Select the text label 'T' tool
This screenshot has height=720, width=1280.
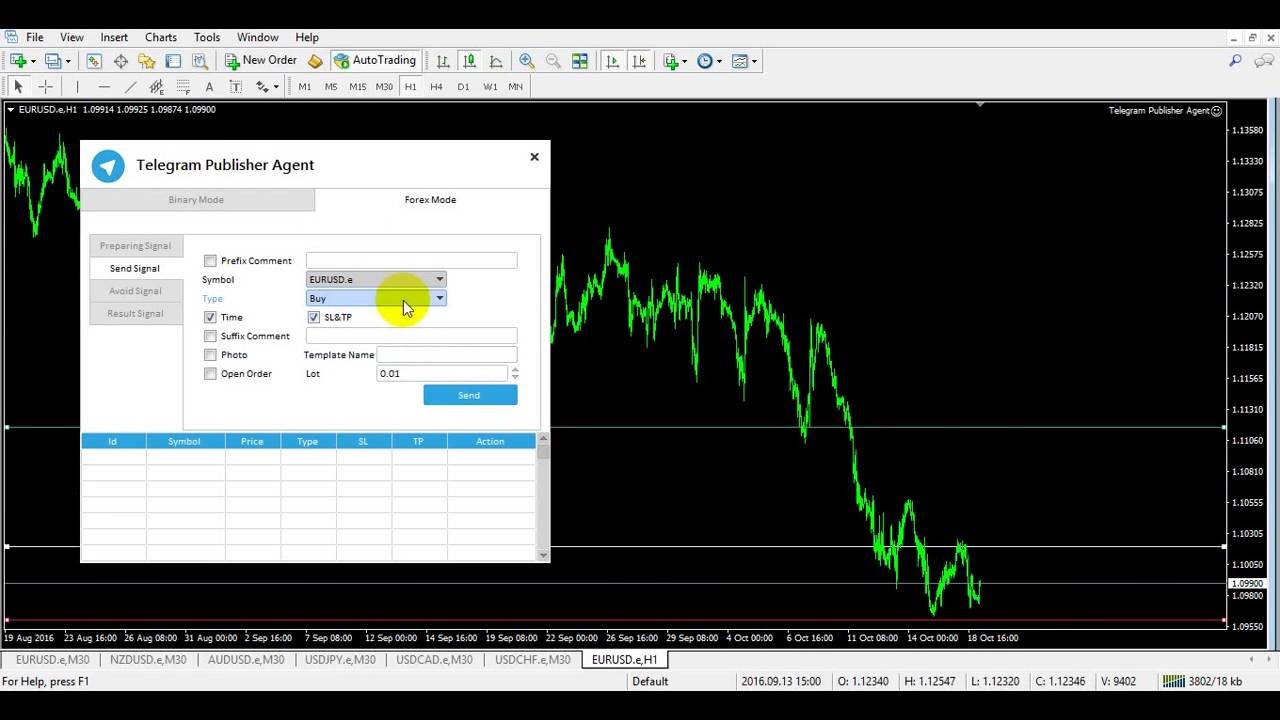[236, 87]
